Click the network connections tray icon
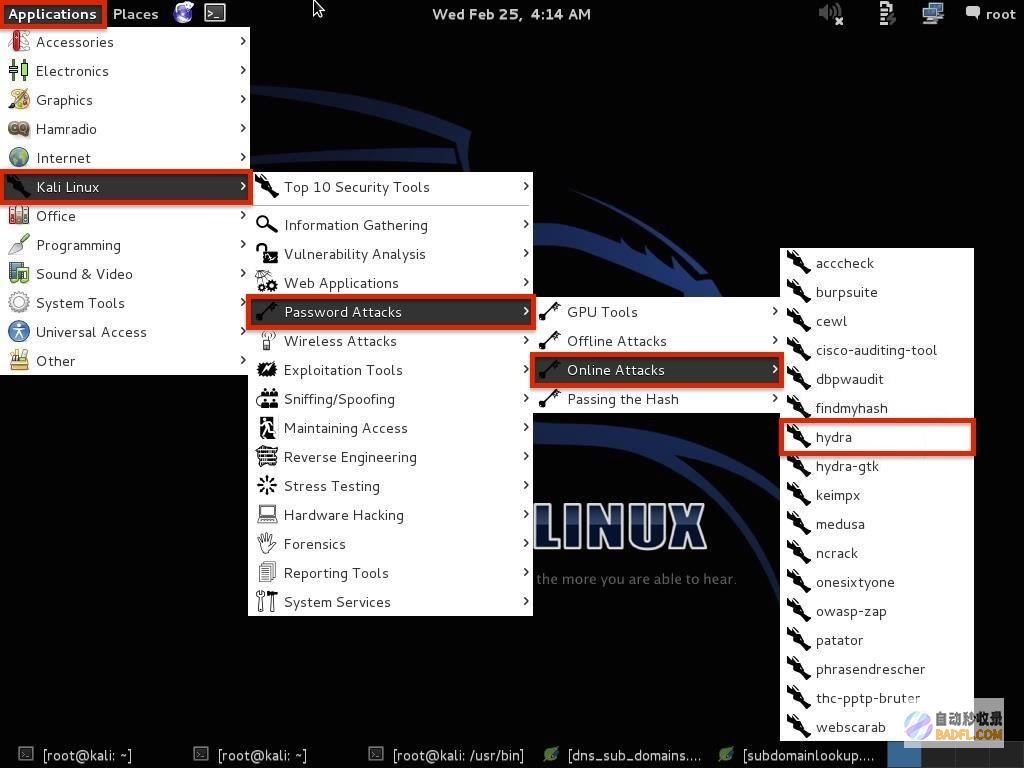 pyautogui.click(x=933, y=14)
